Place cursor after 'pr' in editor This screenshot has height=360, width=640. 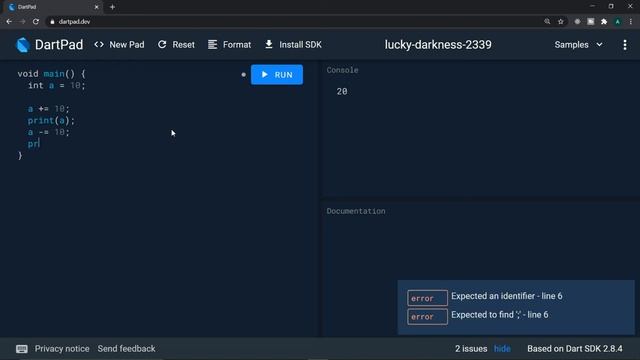click(x=39, y=144)
